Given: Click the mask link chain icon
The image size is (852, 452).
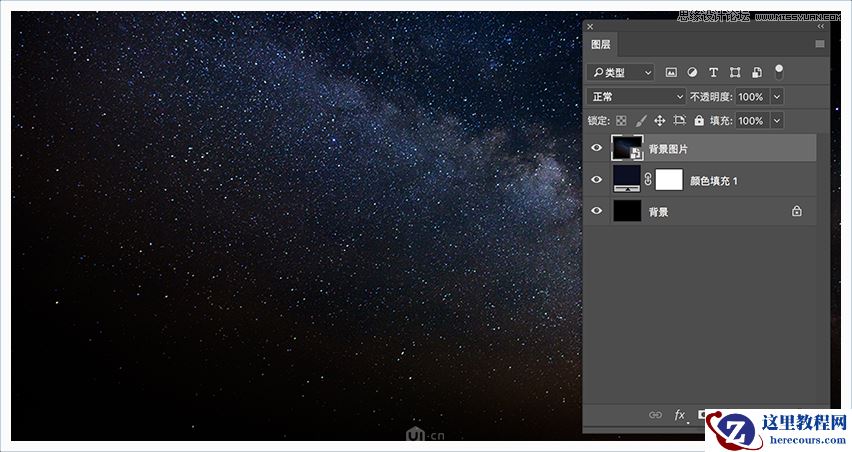Looking at the screenshot, I should pyautogui.click(x=648, y=179).
